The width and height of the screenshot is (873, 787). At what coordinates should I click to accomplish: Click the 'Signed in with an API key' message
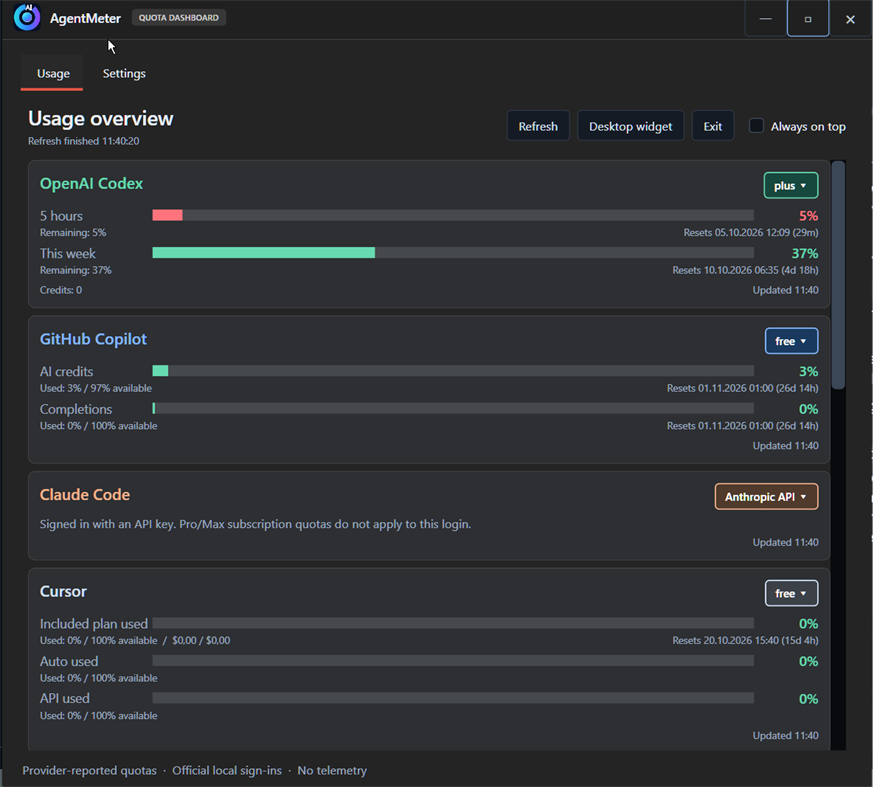pos(256,524)
